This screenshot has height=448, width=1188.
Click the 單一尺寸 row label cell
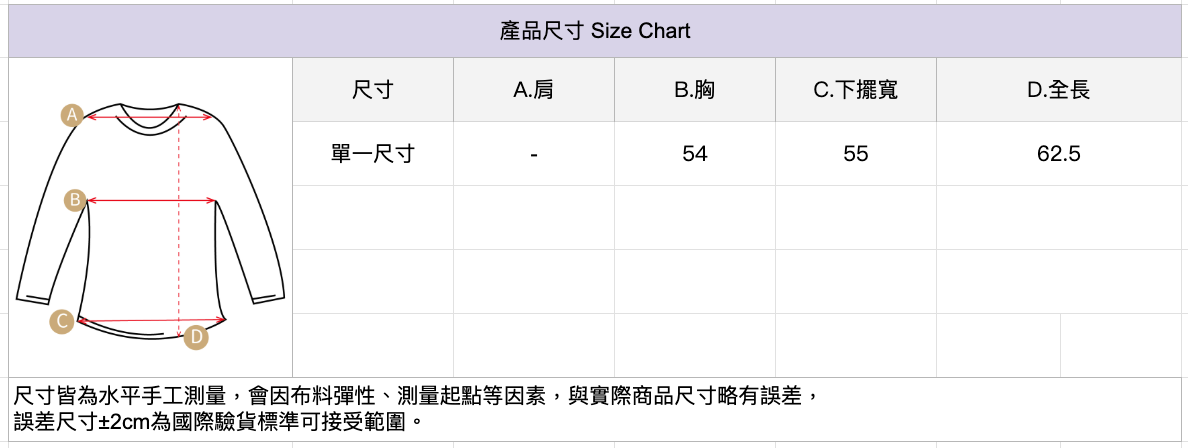(373, 154)
